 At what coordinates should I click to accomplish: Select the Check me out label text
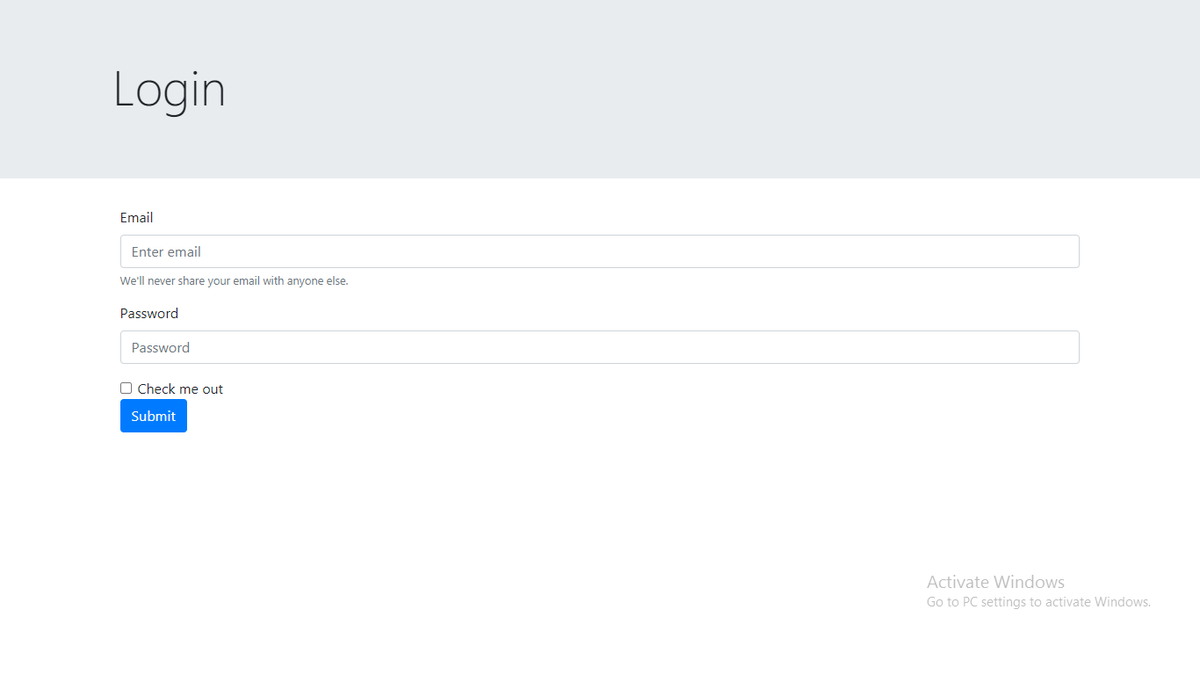coord(180,389)
